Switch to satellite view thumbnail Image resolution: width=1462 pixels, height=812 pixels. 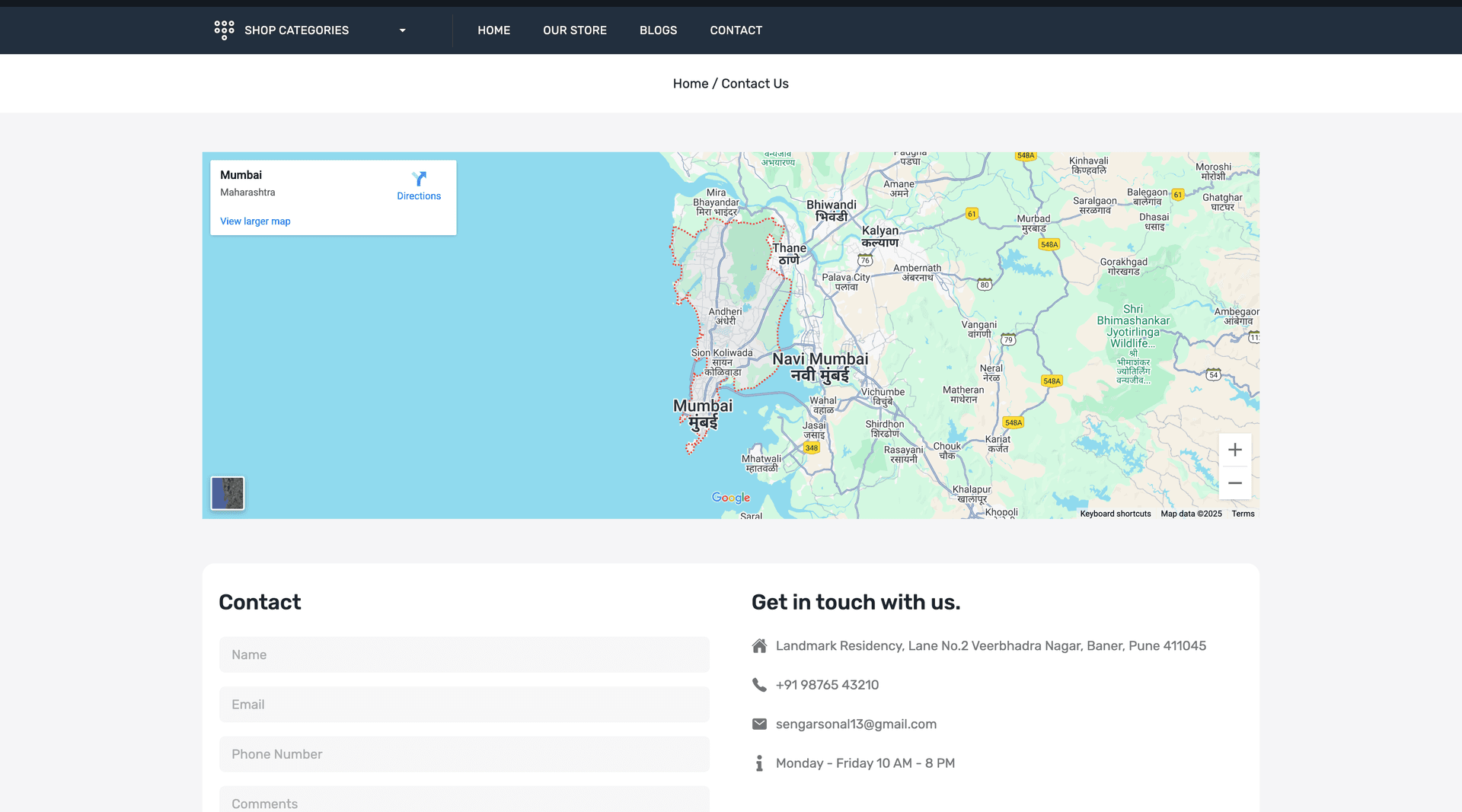(x=228, y=493)
